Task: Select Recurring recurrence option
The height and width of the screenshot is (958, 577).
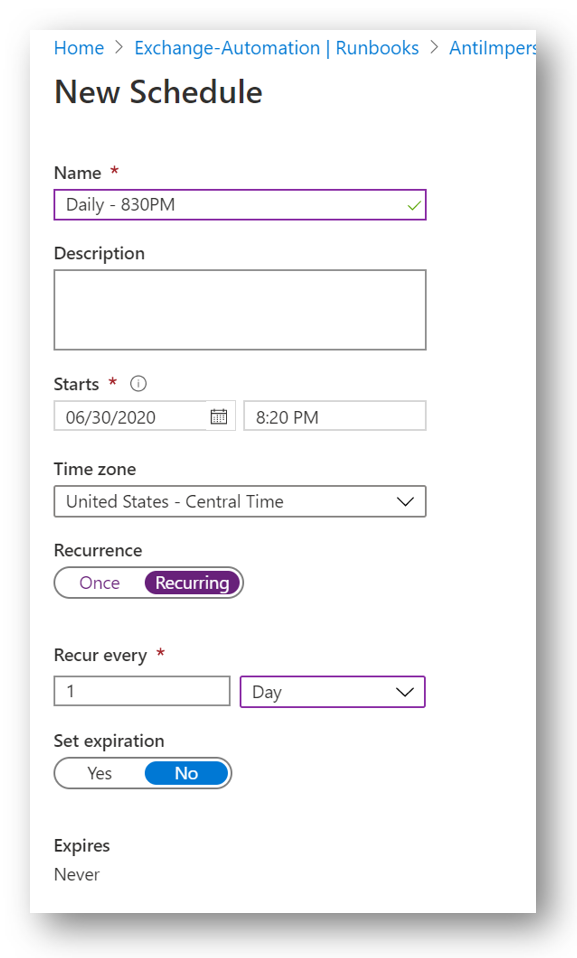Action: point(192,583)
